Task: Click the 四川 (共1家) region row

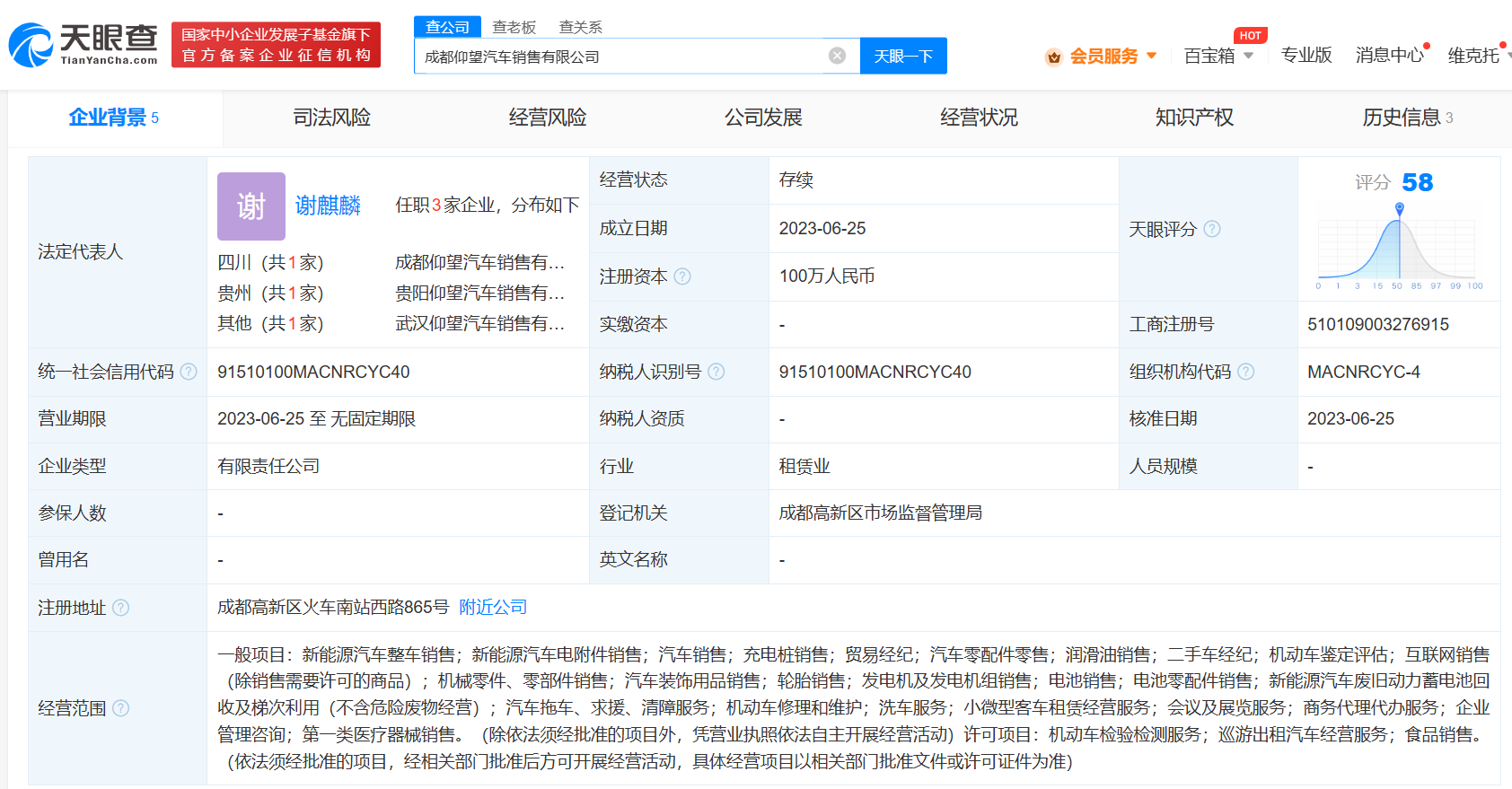Action: (x=270, y=262)
